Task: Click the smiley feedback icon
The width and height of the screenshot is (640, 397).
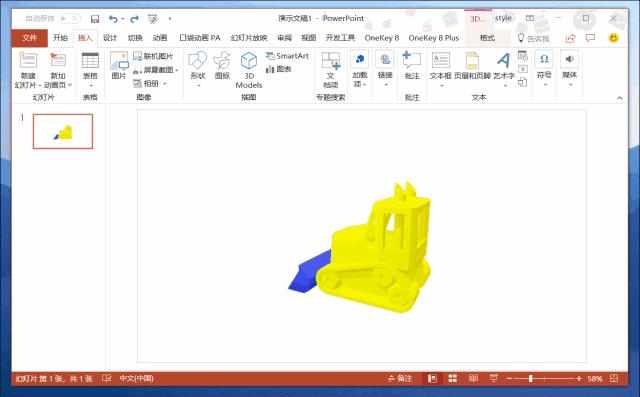Action: 613,38
